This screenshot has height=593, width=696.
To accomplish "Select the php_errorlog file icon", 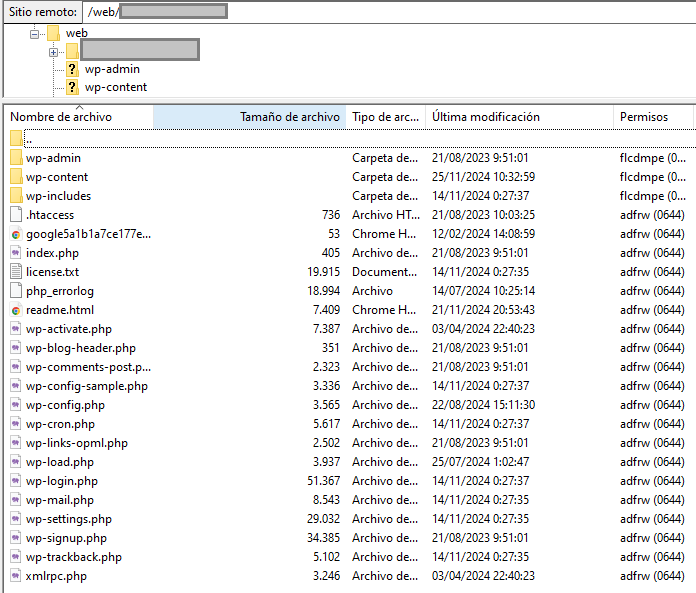I will click(x=16, y=291).
